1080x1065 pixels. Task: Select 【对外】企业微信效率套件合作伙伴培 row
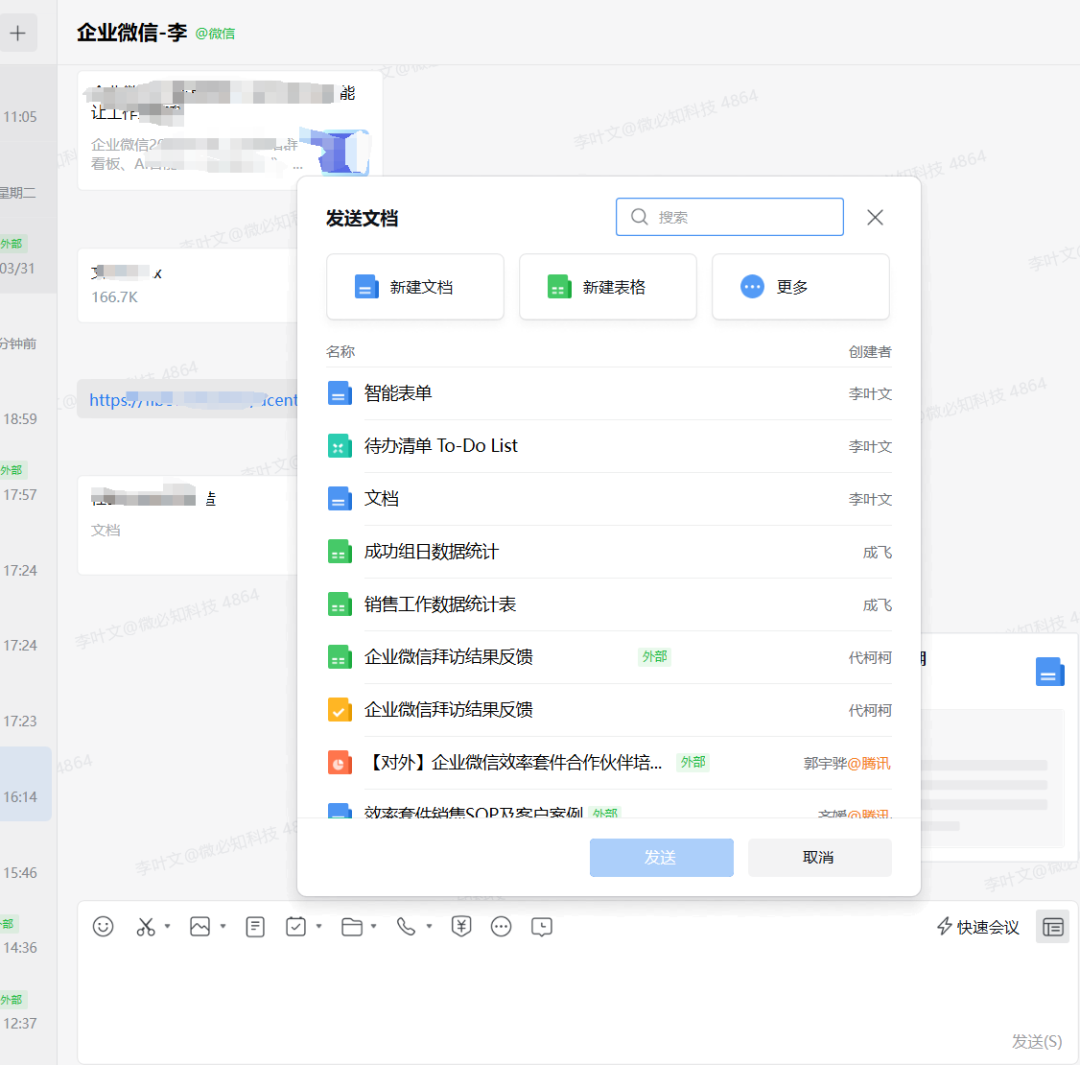(x=609, y=763)
